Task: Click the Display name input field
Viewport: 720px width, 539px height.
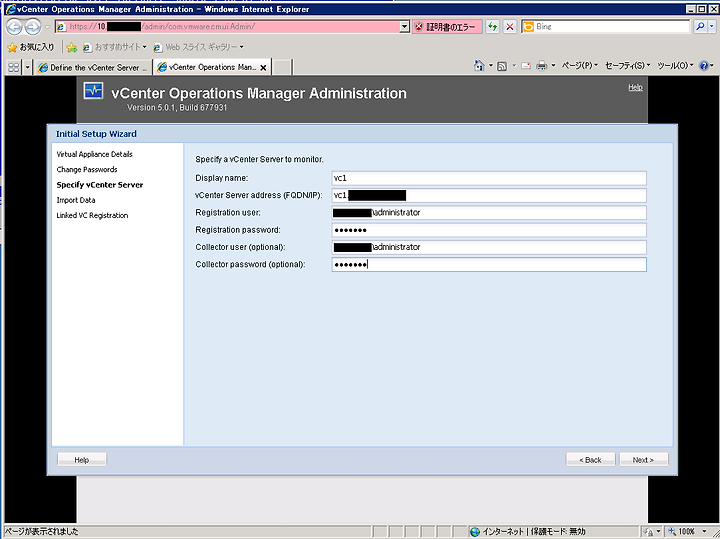Action: (x=489, y=178)
